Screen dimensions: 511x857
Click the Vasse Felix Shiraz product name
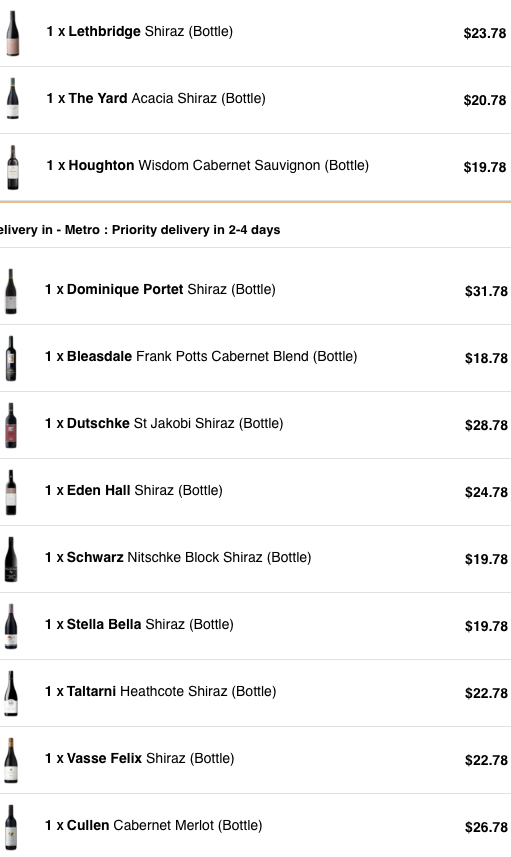pyautogui.click(x=150, y=759)
